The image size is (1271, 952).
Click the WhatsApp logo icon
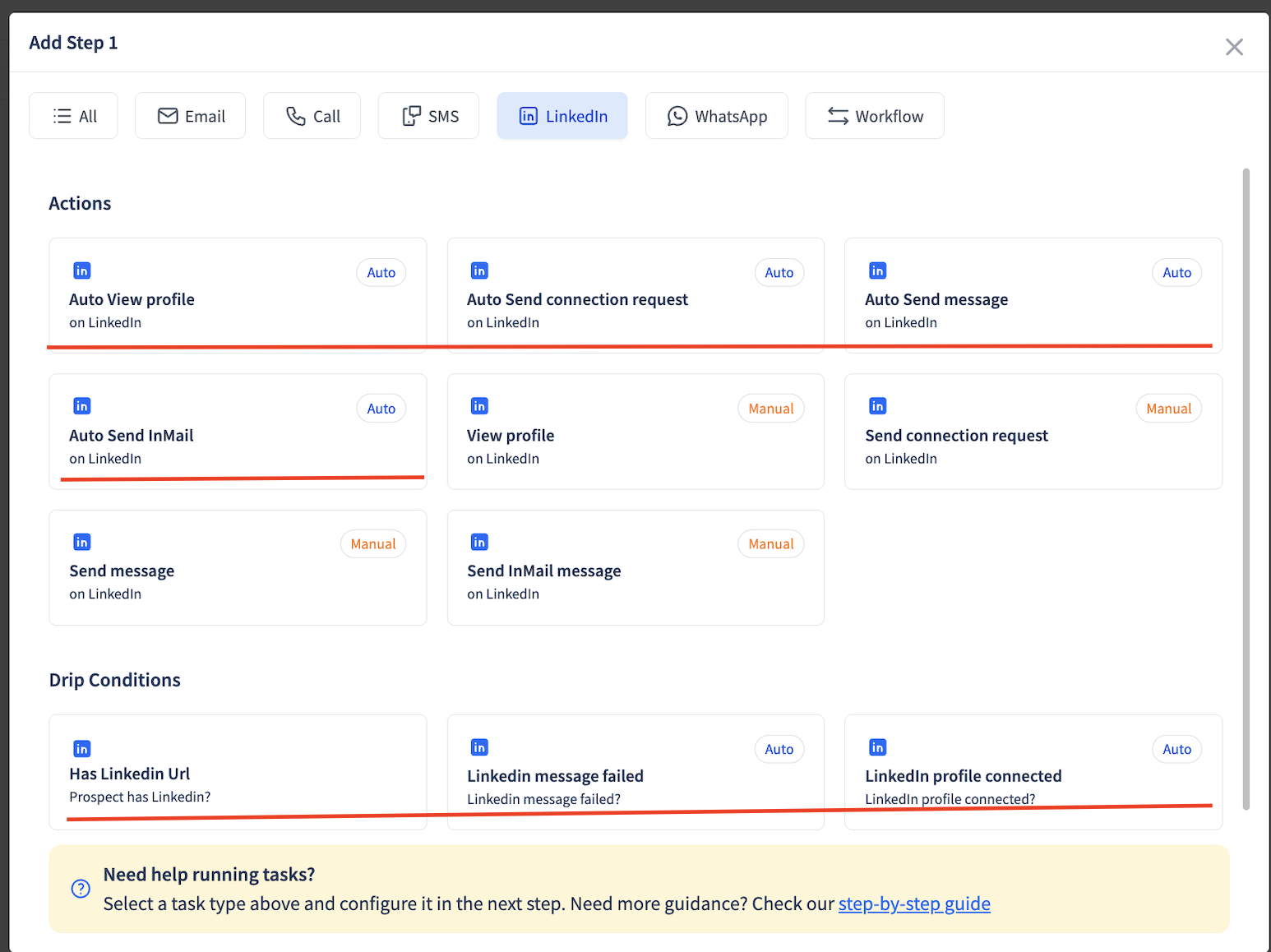pyautogui.click(x=677, y=116)
